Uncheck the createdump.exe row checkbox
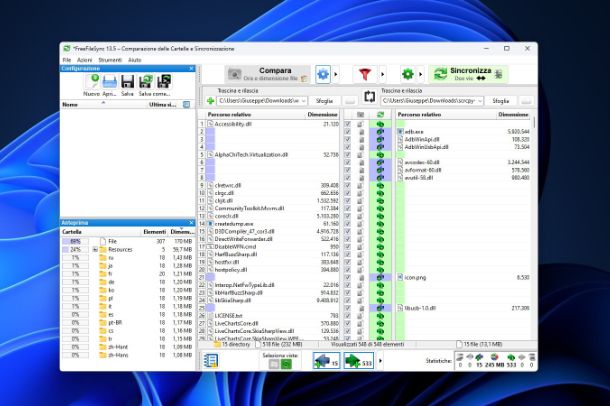Screen dimensions: 610x406 pos(347,224)
